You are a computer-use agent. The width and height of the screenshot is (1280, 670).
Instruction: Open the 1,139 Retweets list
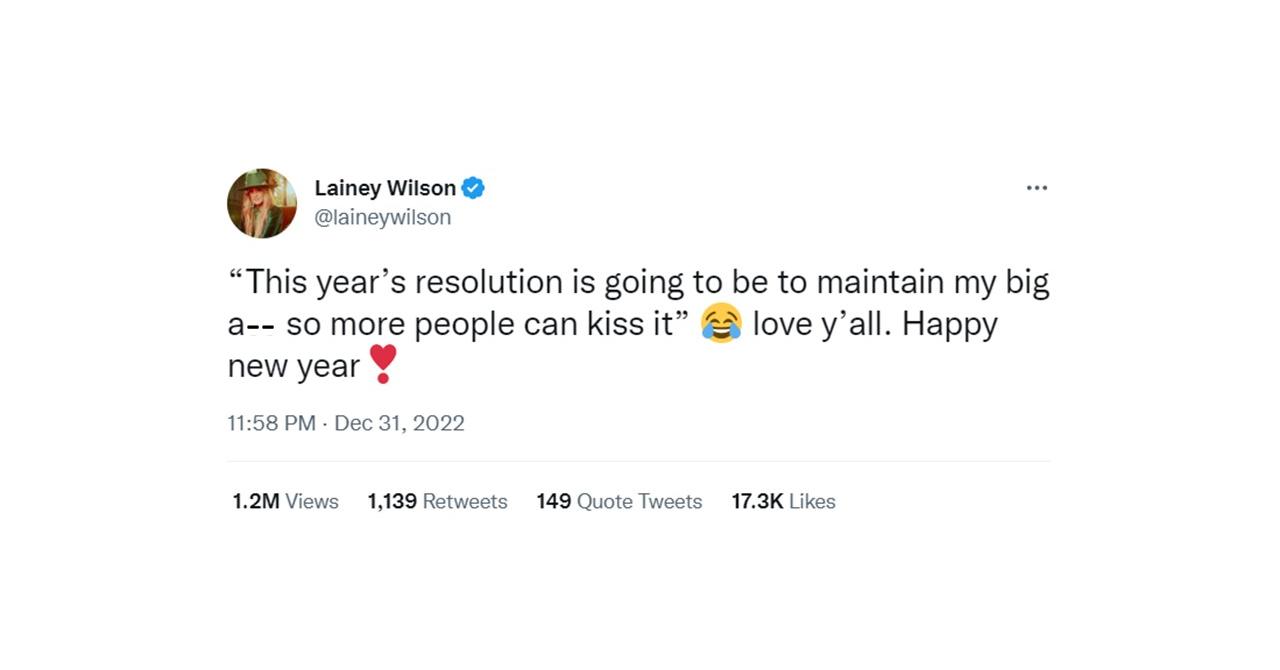click(437, 501)
